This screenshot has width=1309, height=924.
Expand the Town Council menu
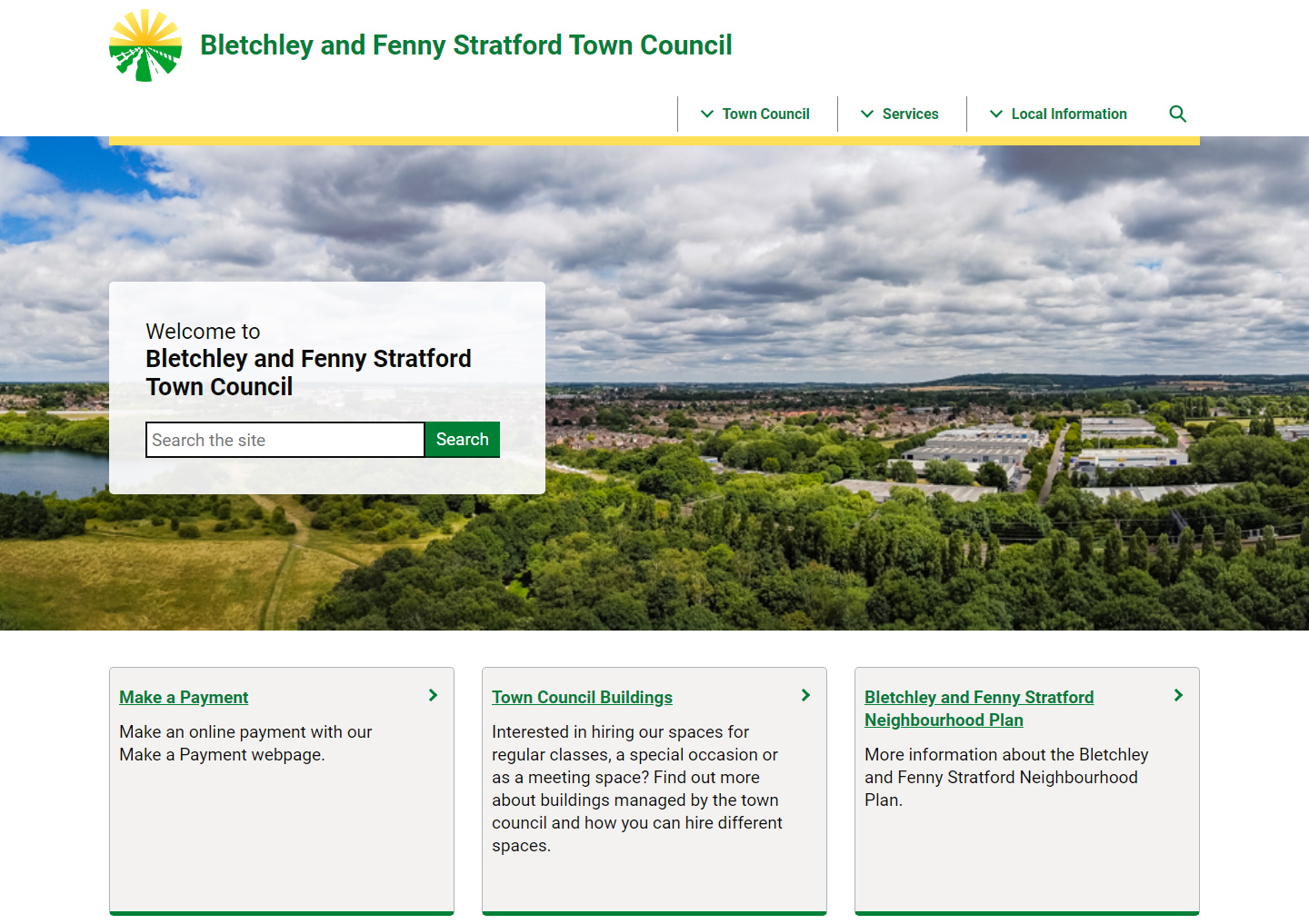pyautogui.click(x=755, y=114)
